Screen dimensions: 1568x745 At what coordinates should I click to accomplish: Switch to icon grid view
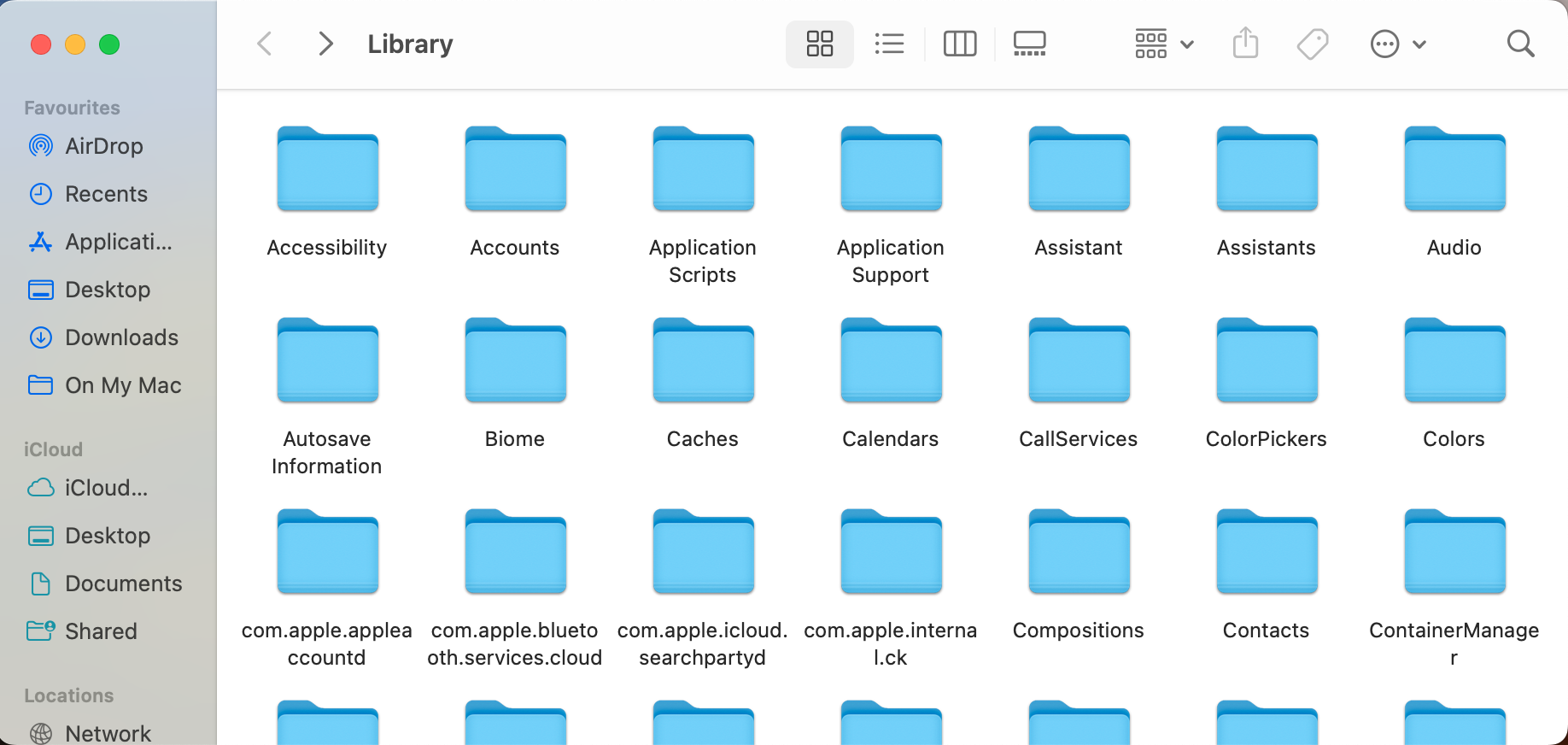click(x=820, y=44)
